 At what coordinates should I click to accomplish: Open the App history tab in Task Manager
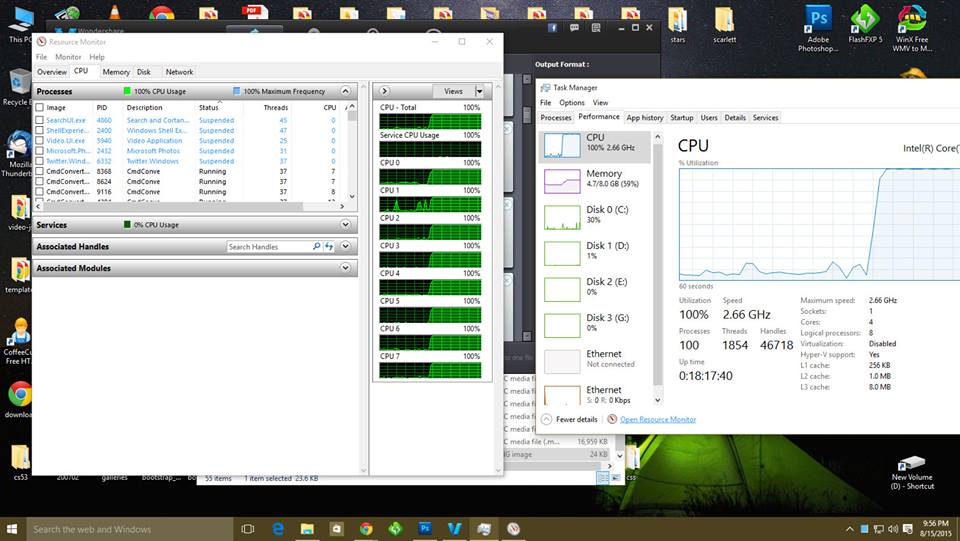[645, 118]
